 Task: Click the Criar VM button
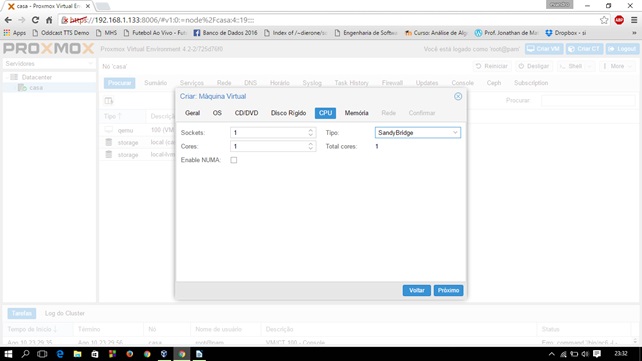click(x=544, y=49)
